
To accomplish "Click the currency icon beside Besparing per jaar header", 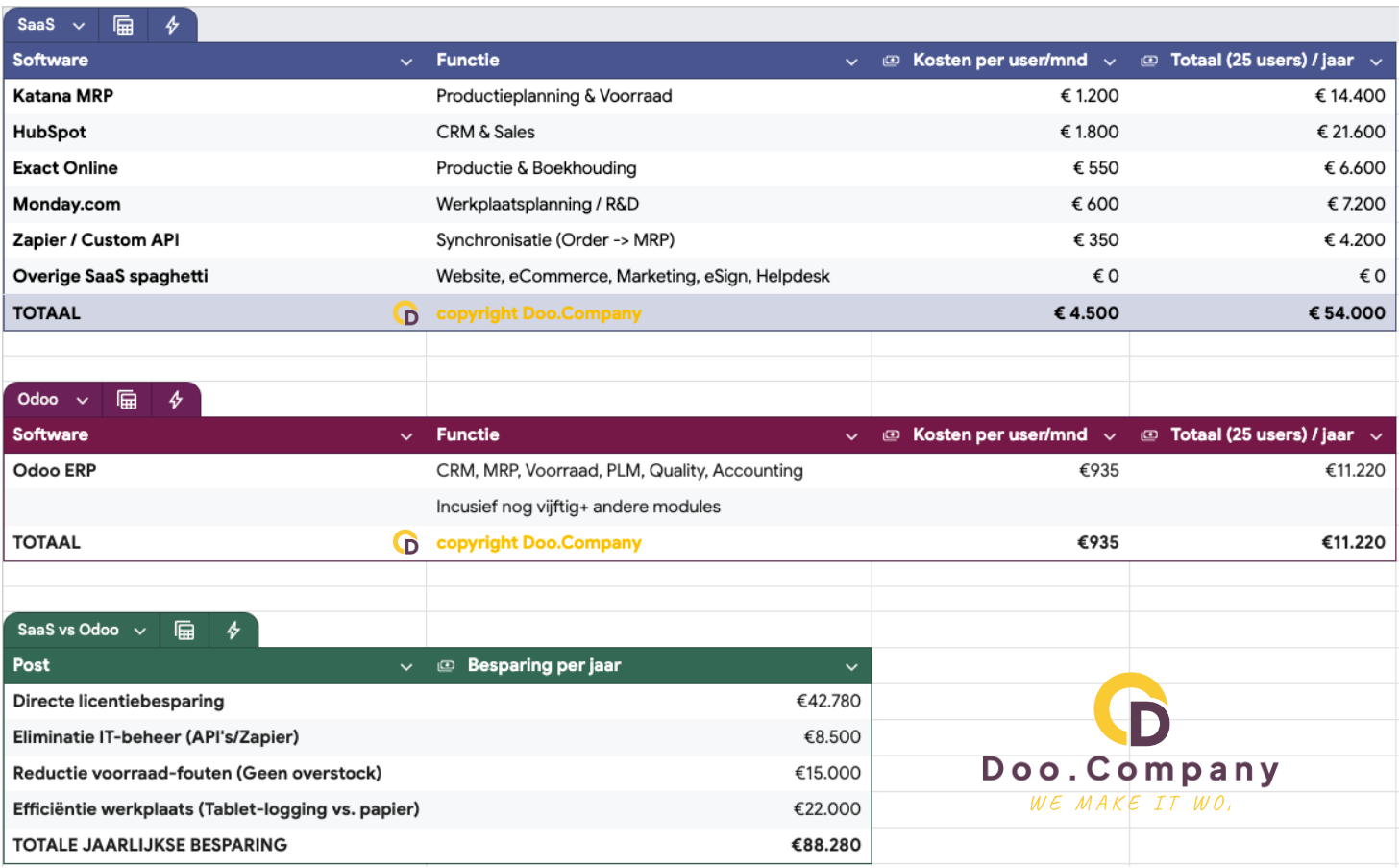I will pyautogui.click(x=446, y=664).
